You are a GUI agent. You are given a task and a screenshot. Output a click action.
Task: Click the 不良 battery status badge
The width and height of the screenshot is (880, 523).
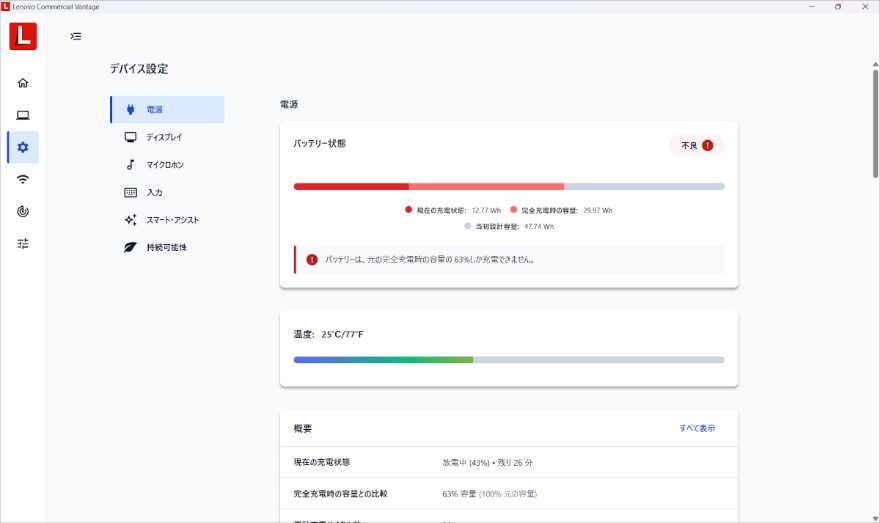click(x=696, y=145)
